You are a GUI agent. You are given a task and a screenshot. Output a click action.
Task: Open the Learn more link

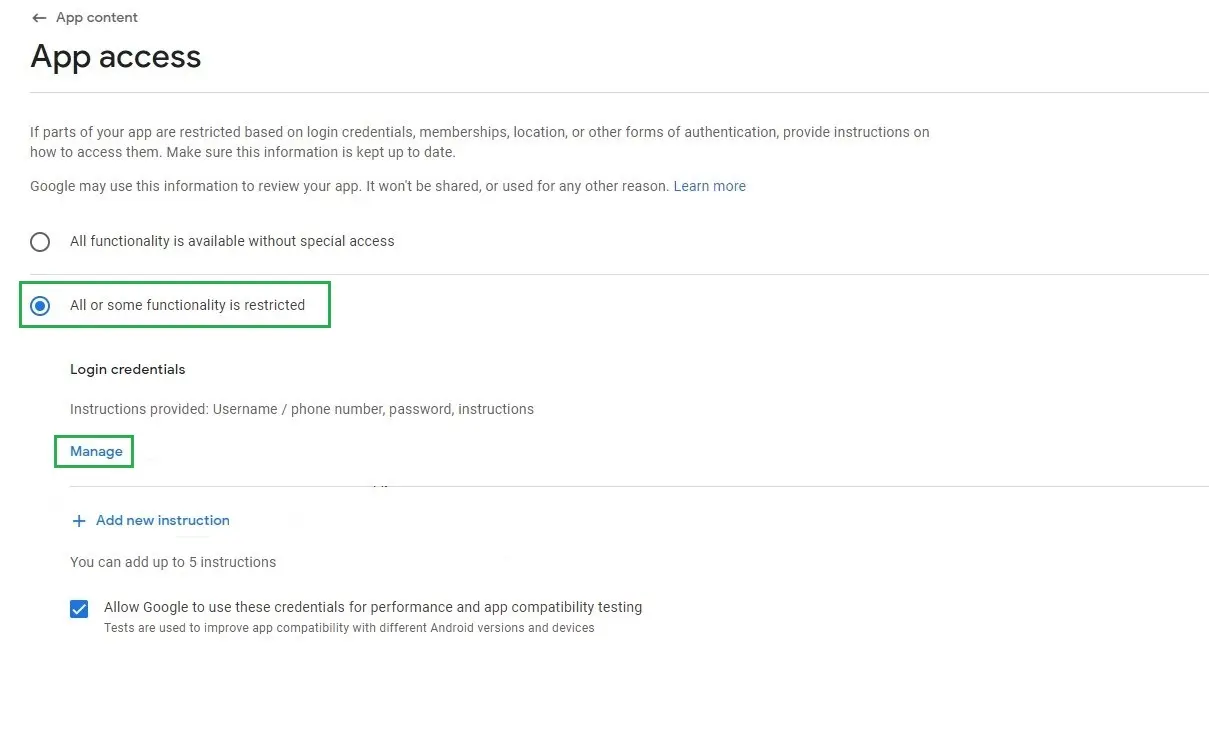pos(710,186)
